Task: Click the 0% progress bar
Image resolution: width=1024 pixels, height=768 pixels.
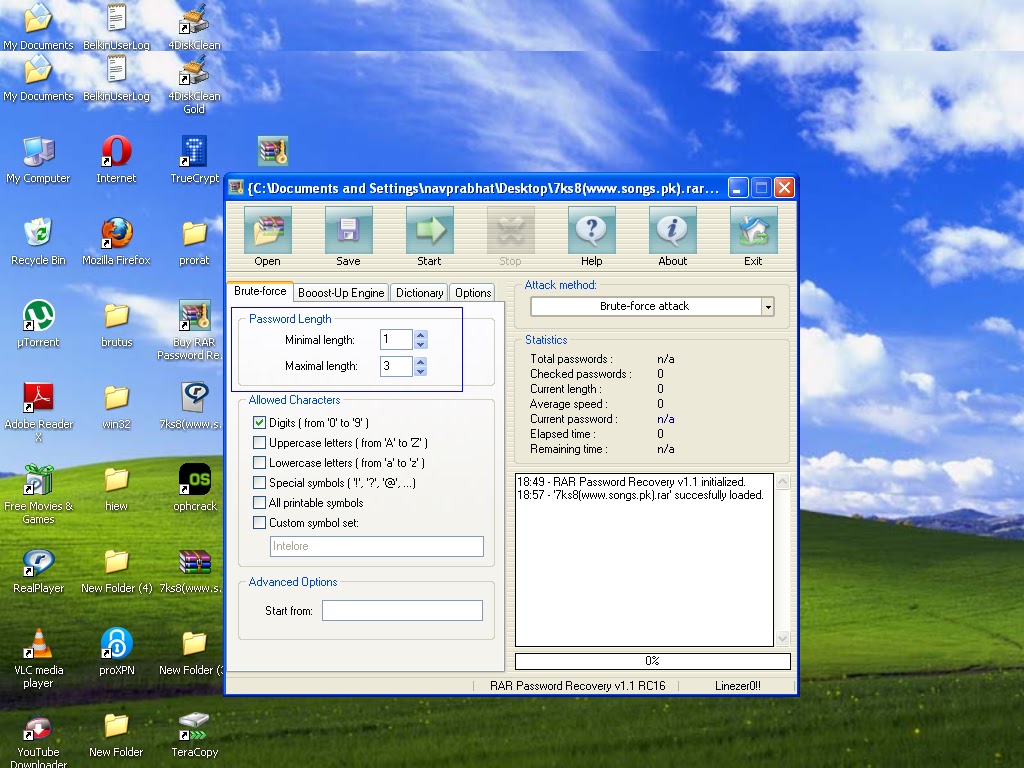Action: [x=652, y=661]
